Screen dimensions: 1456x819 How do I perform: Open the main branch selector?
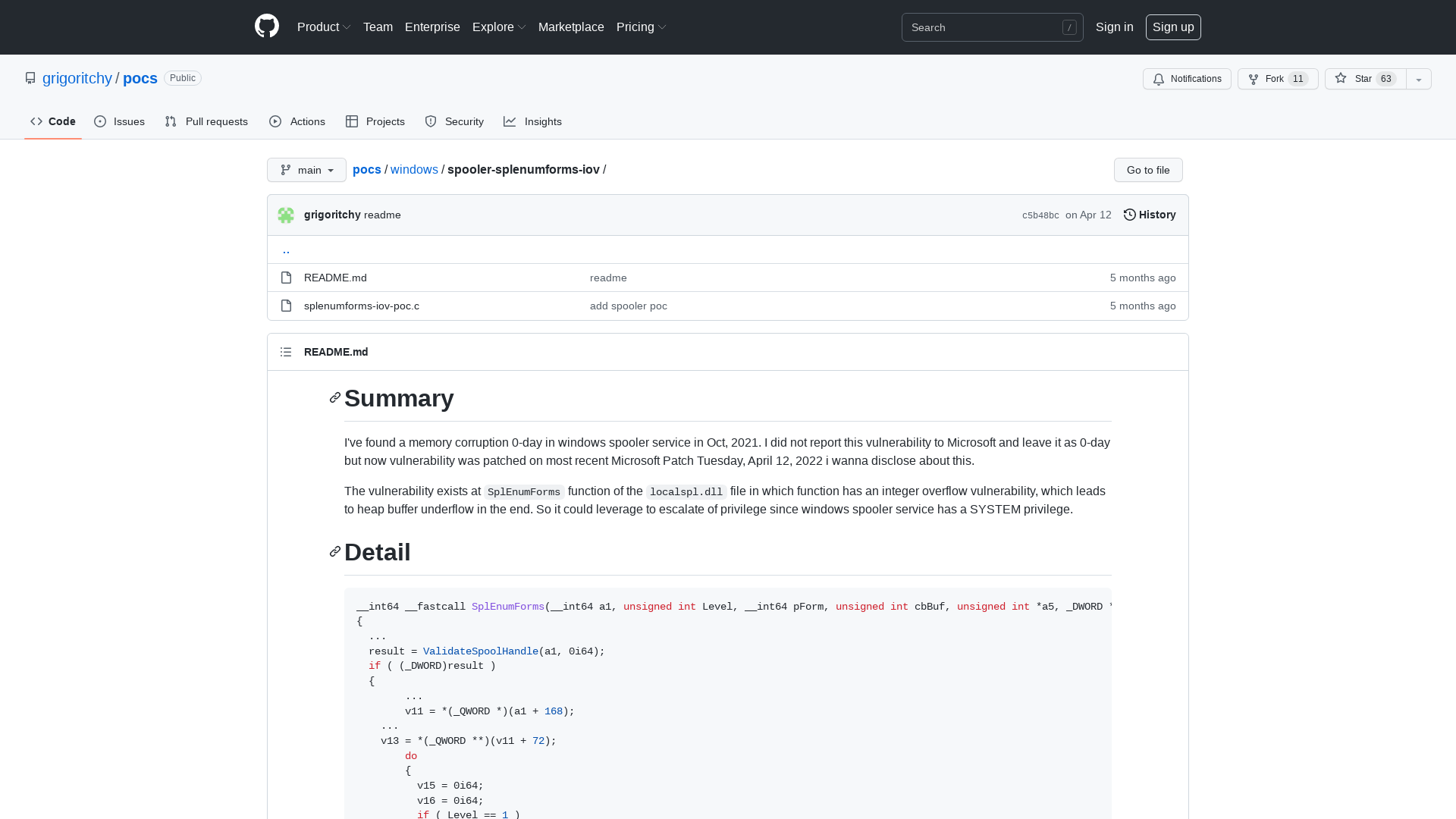(x=306, y=170)
